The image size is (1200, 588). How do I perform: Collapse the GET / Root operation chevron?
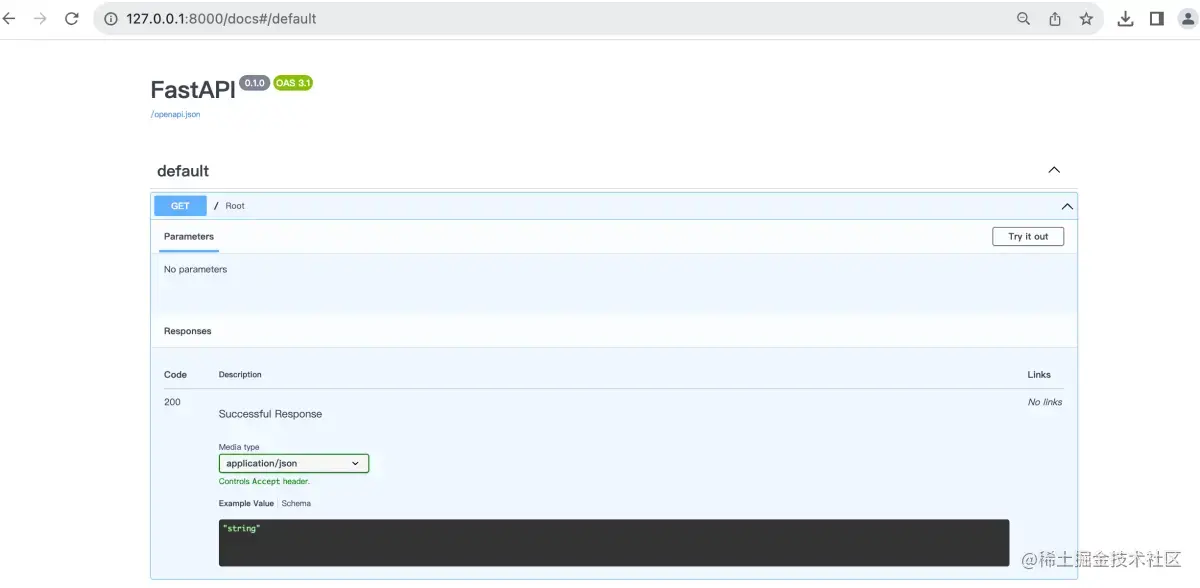(1067, 207)
